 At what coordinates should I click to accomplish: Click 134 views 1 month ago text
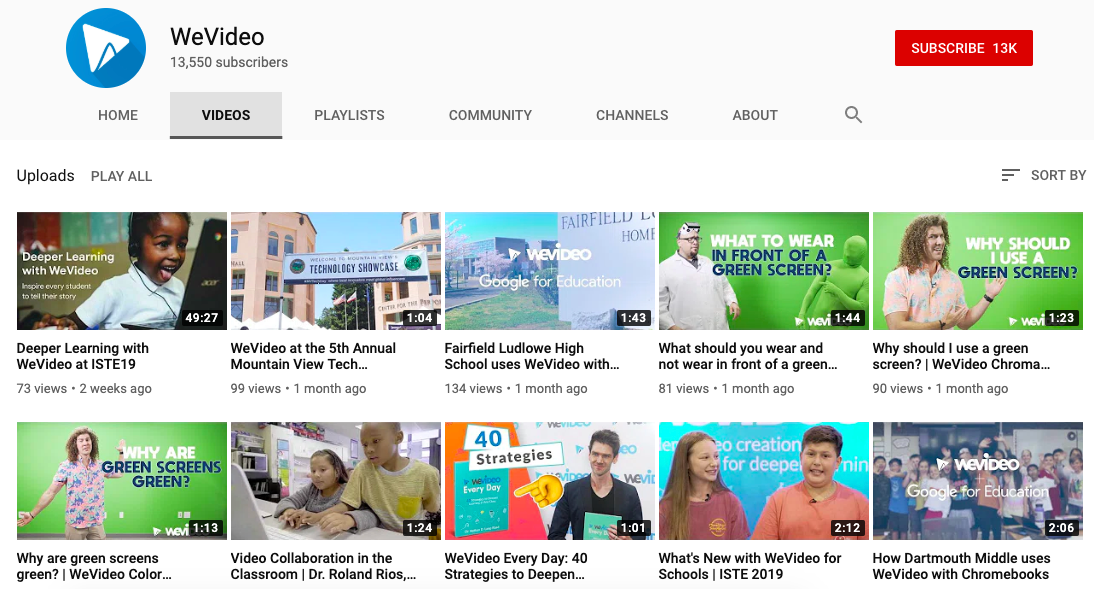(x=516, y=389)
